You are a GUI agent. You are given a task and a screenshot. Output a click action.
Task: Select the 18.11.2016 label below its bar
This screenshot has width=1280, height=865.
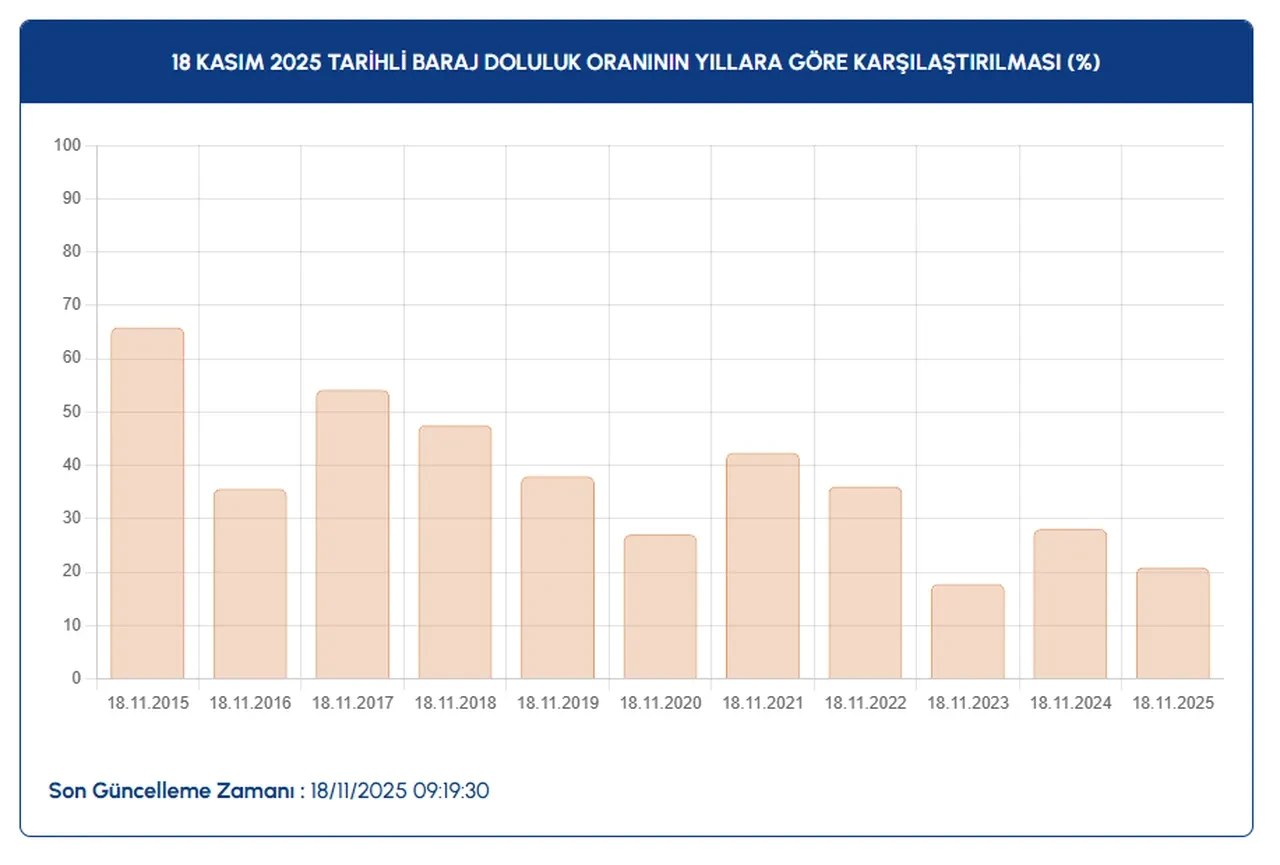250,703
